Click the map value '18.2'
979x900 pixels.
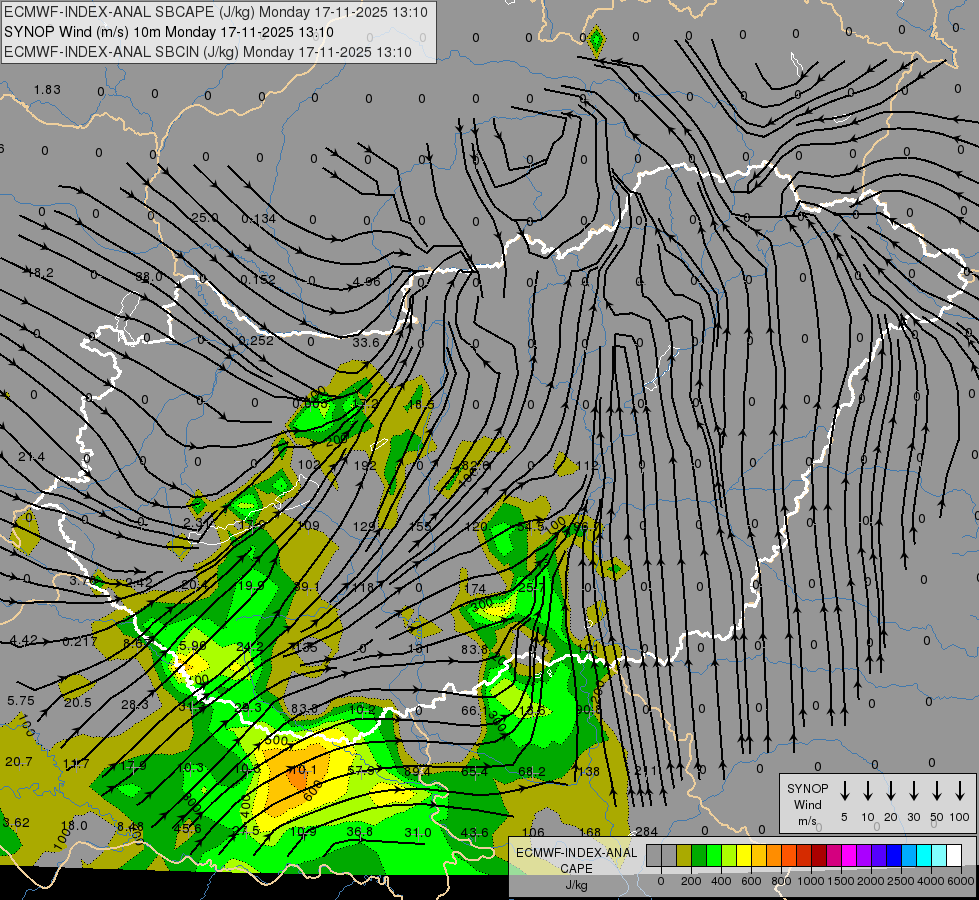(x=40, y=273)
